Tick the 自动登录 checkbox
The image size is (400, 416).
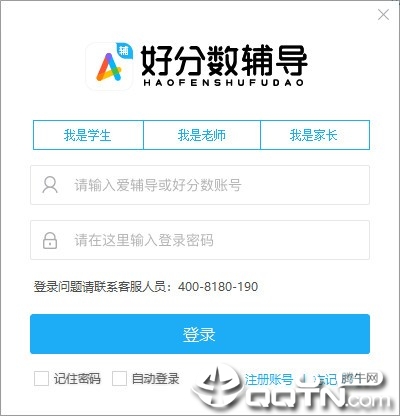point(119,379)
